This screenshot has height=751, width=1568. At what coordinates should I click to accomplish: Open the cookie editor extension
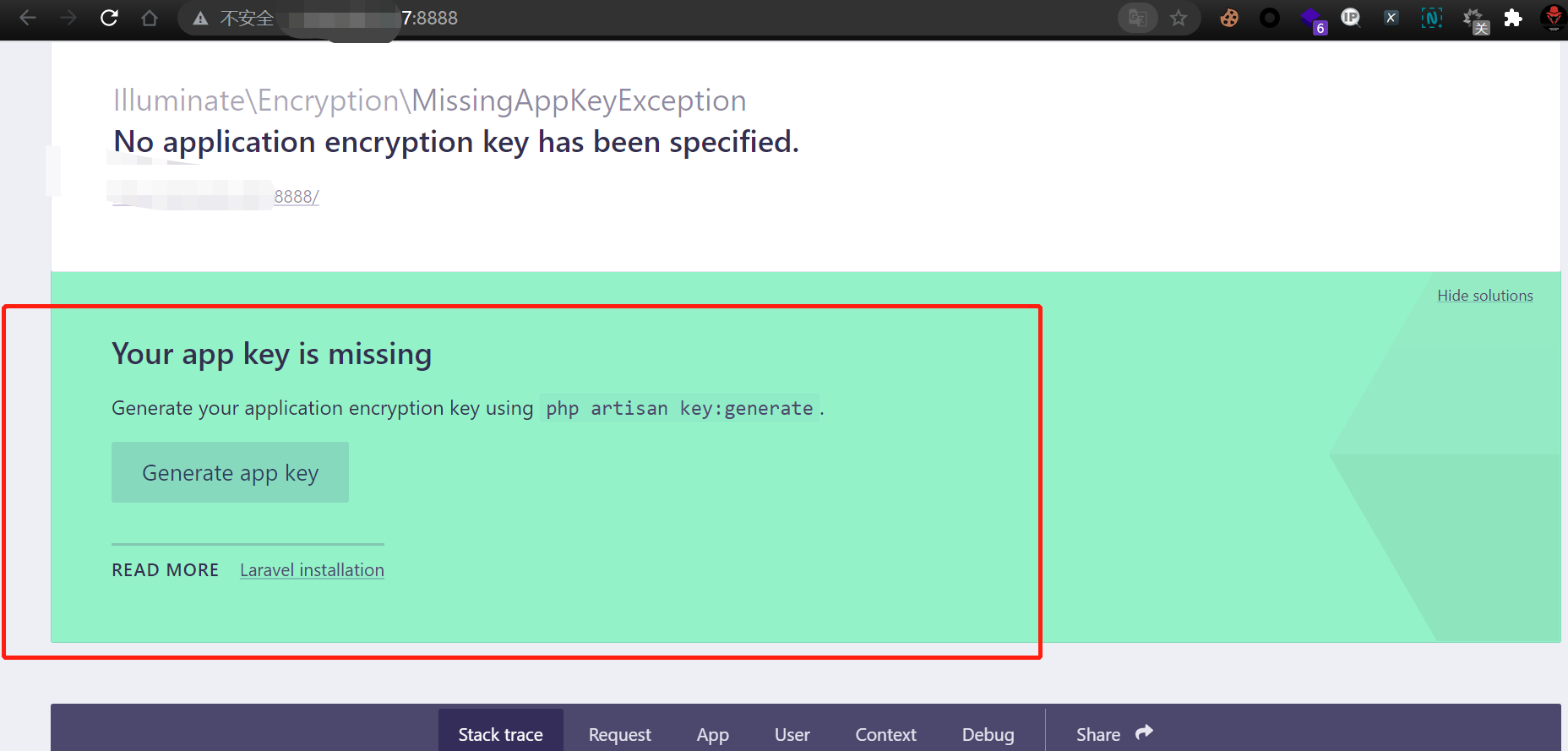(1229, 18)
